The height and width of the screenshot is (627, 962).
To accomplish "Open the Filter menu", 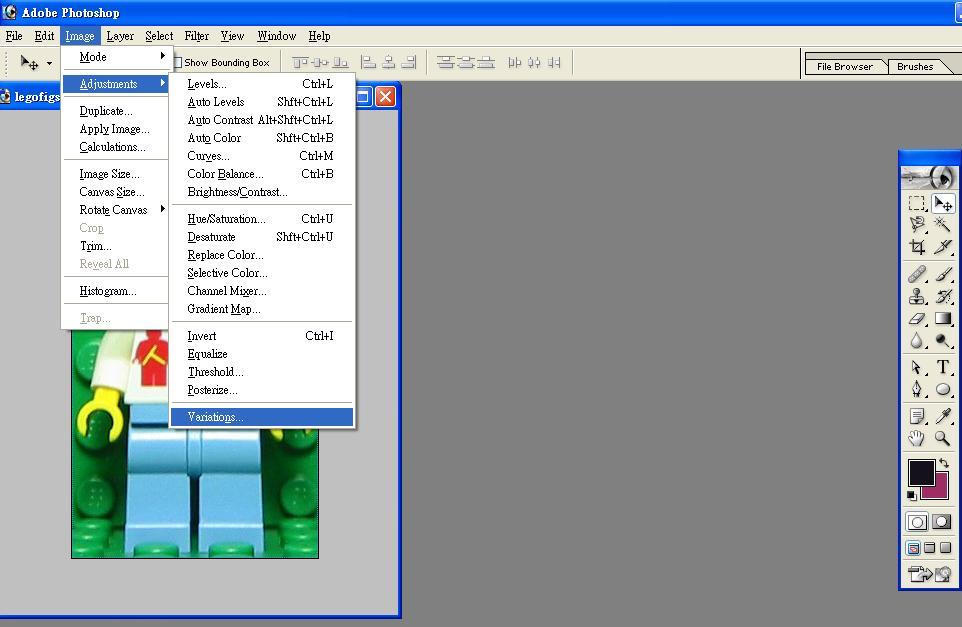I will coord(197,36).
